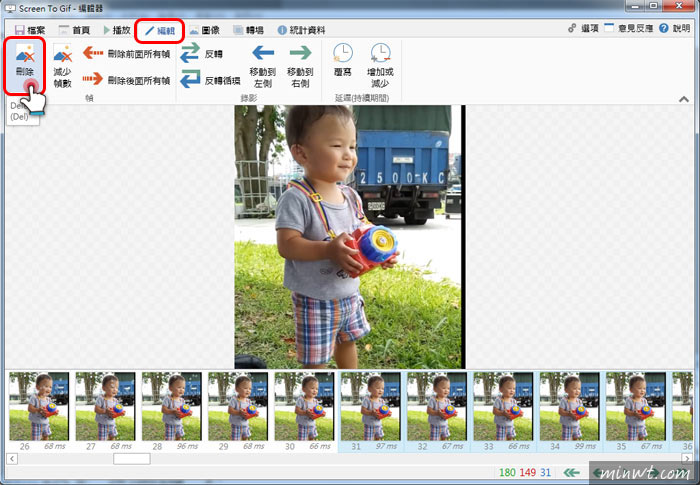Click the total frame count 180
The height and width of the screenshot is (485, 700).
click(x=507, y=472)
